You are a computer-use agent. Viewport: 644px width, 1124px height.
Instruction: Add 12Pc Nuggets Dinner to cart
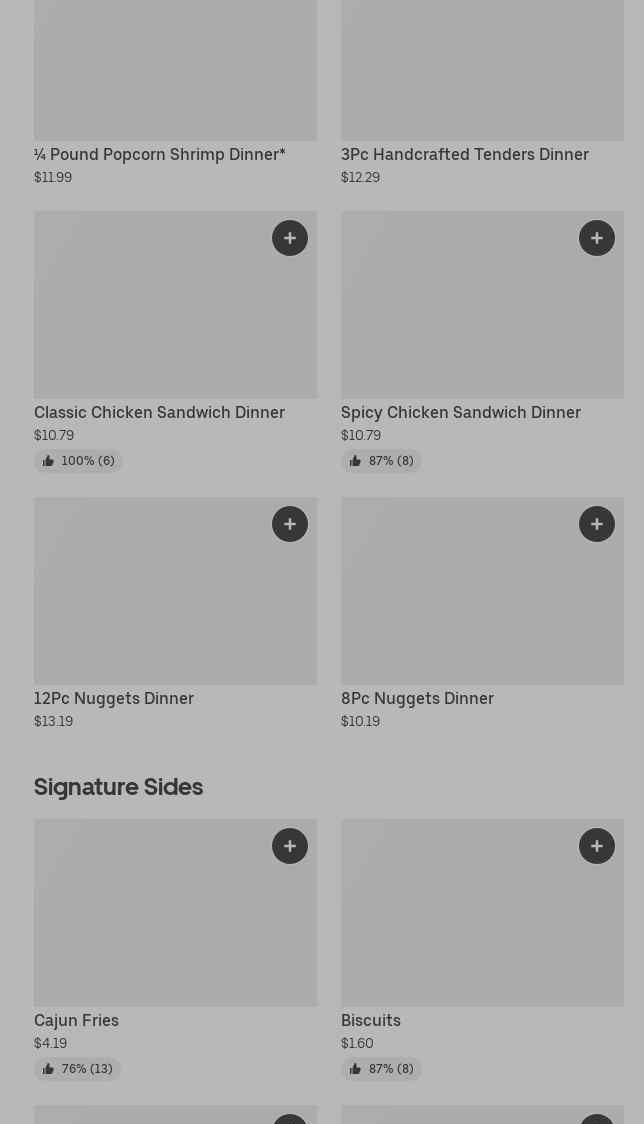(x=290, y=524)
